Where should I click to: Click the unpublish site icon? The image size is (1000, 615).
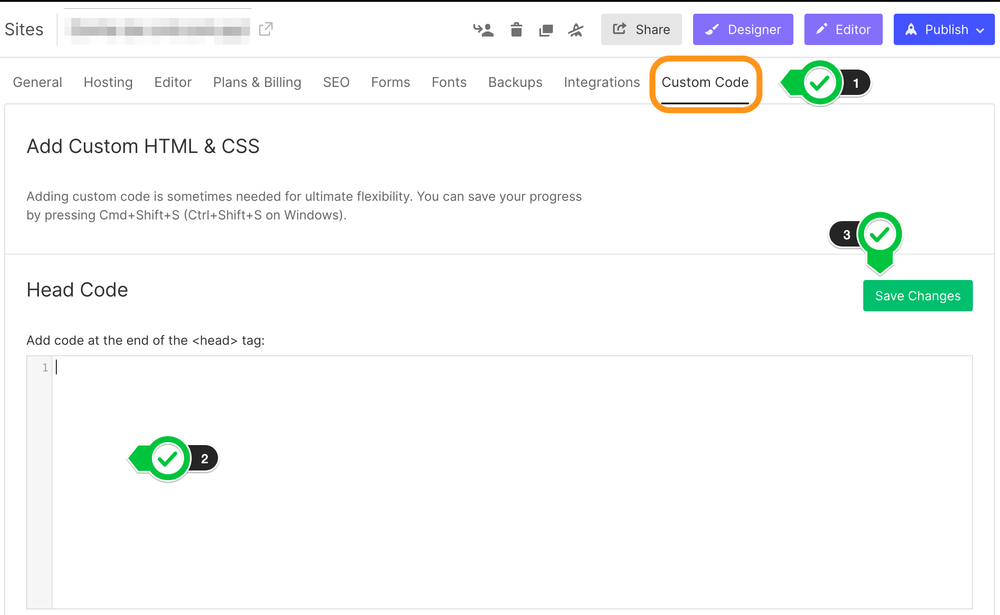[x=576, y=30]
